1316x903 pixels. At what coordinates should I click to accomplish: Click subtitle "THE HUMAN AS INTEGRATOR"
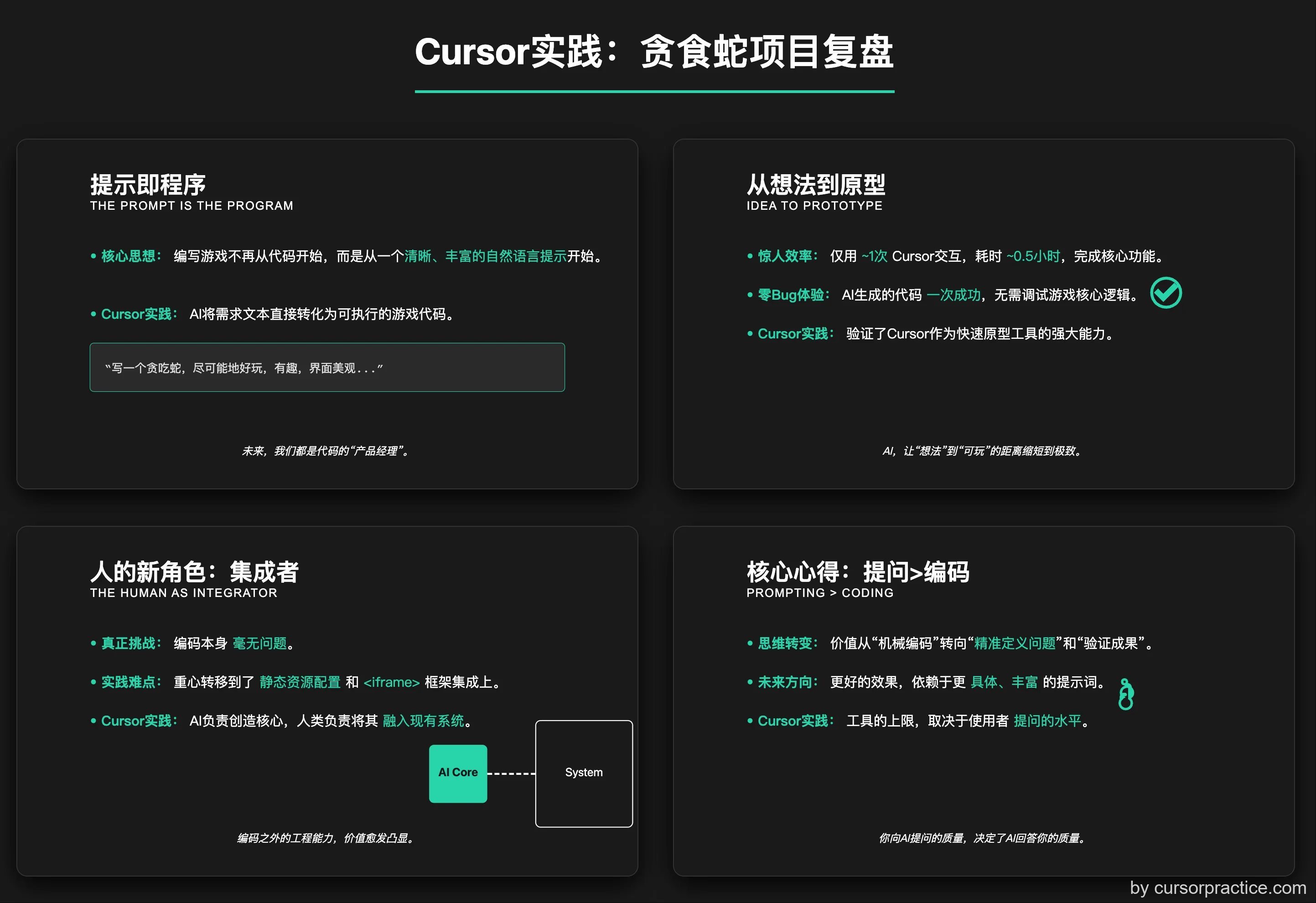(183, 592)
